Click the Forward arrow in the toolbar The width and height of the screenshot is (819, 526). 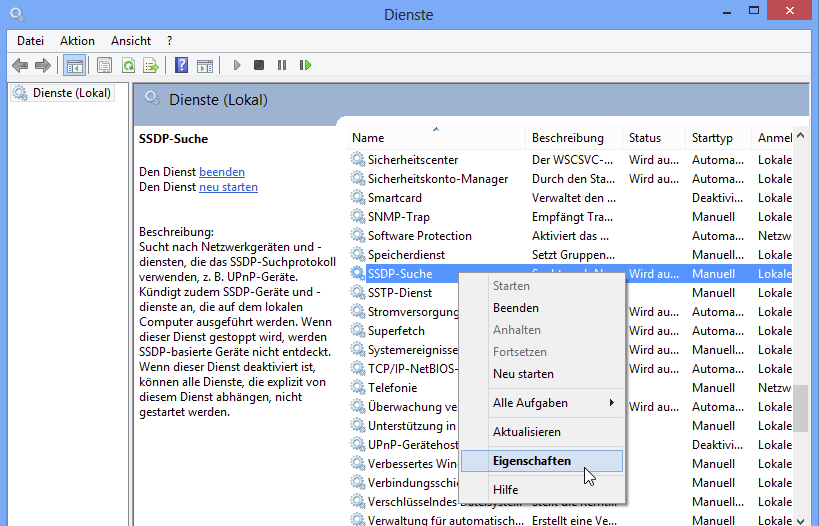(x=42, y=66)
